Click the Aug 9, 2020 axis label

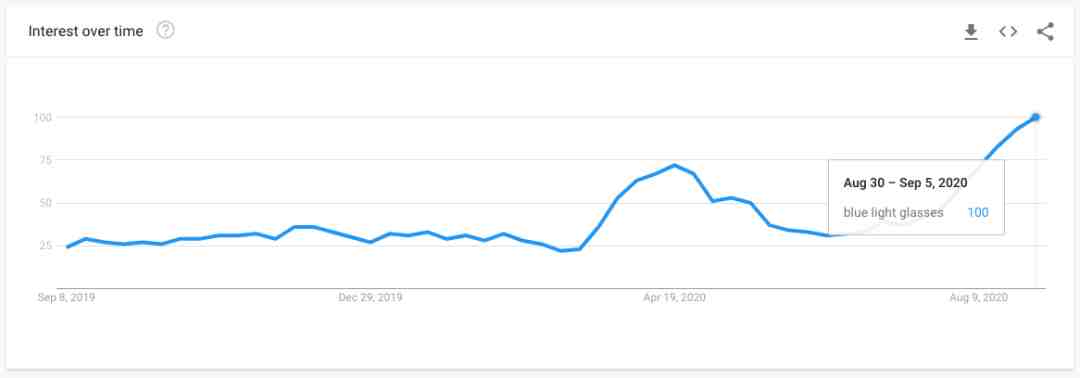pyautogui.click(x=979, y=297)
